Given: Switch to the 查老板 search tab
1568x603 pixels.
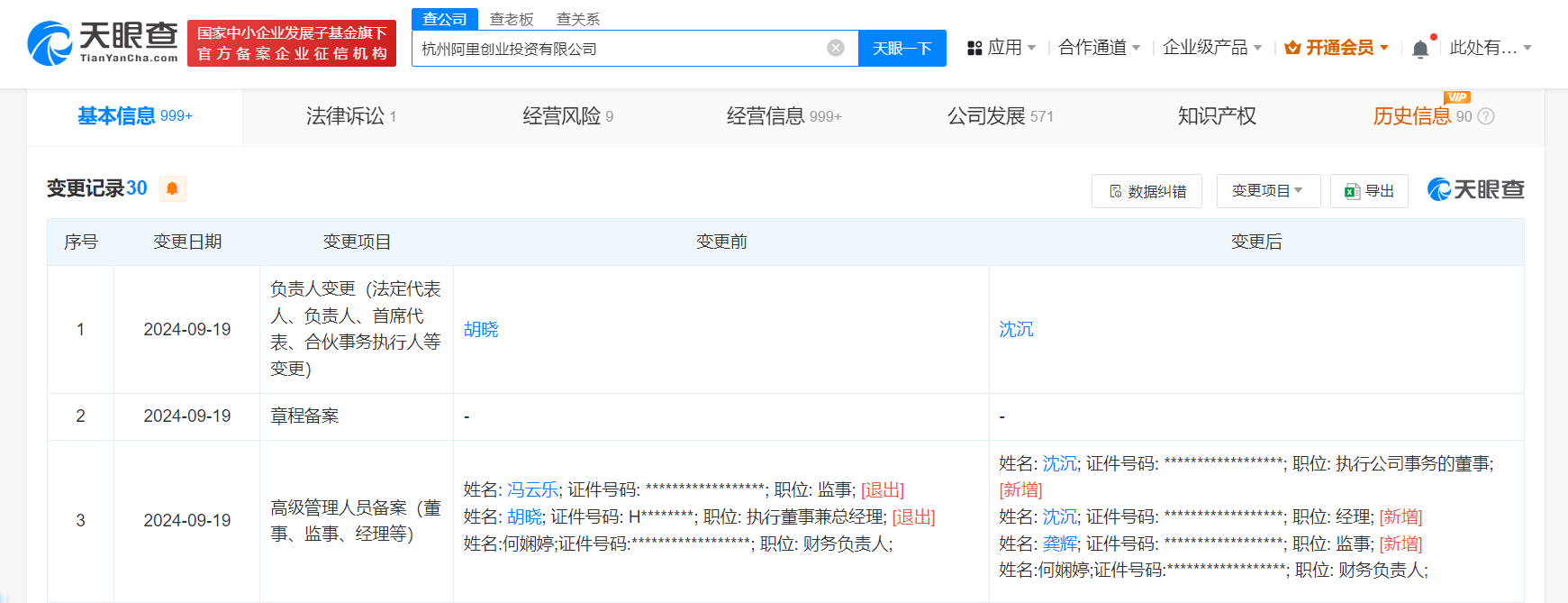Looking at the screenshot, I should coord(512,19).
